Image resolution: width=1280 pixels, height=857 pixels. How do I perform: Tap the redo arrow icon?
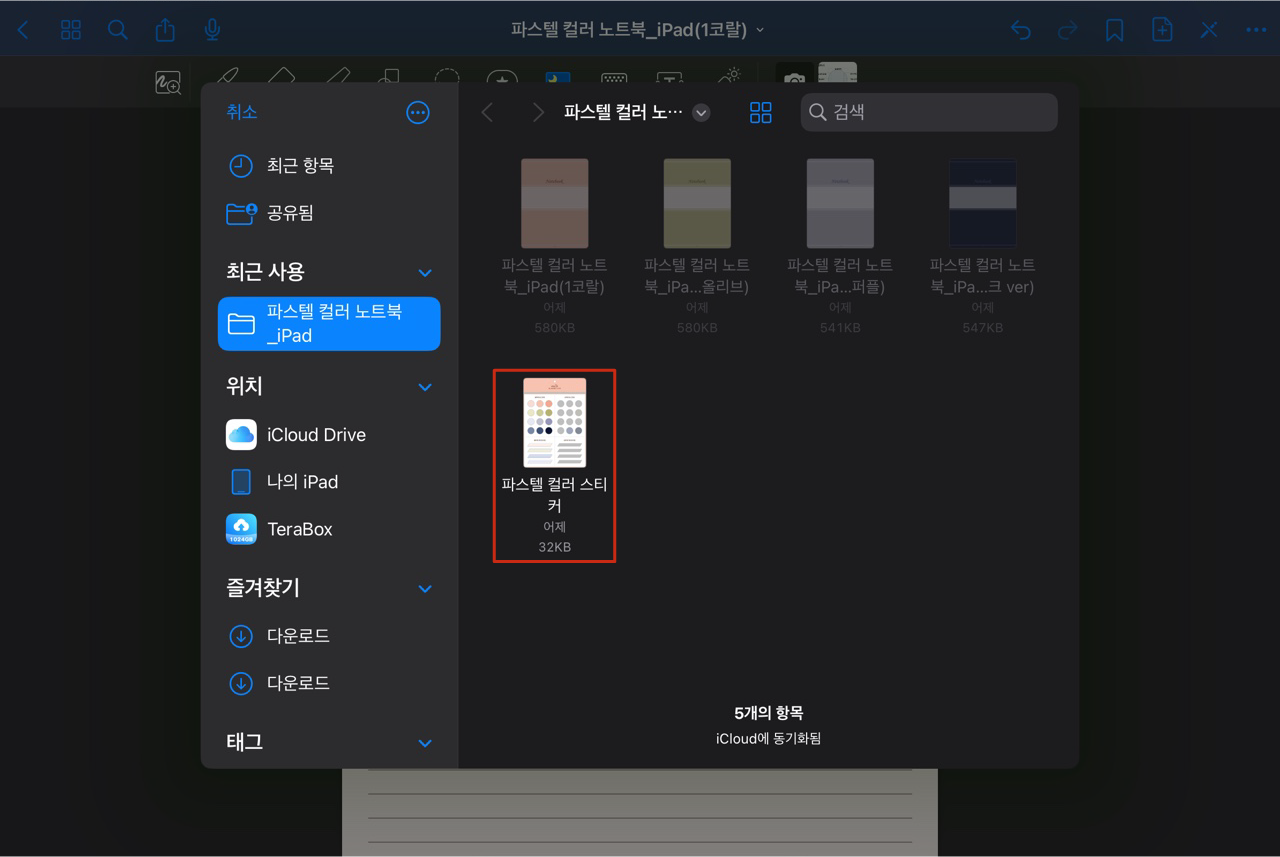[x=1067, y=30]
